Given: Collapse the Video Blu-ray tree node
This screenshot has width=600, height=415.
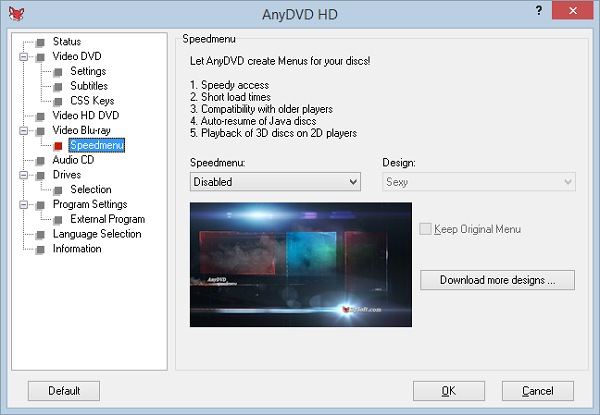Looking at the screenshot, I should tap(24, 131).
